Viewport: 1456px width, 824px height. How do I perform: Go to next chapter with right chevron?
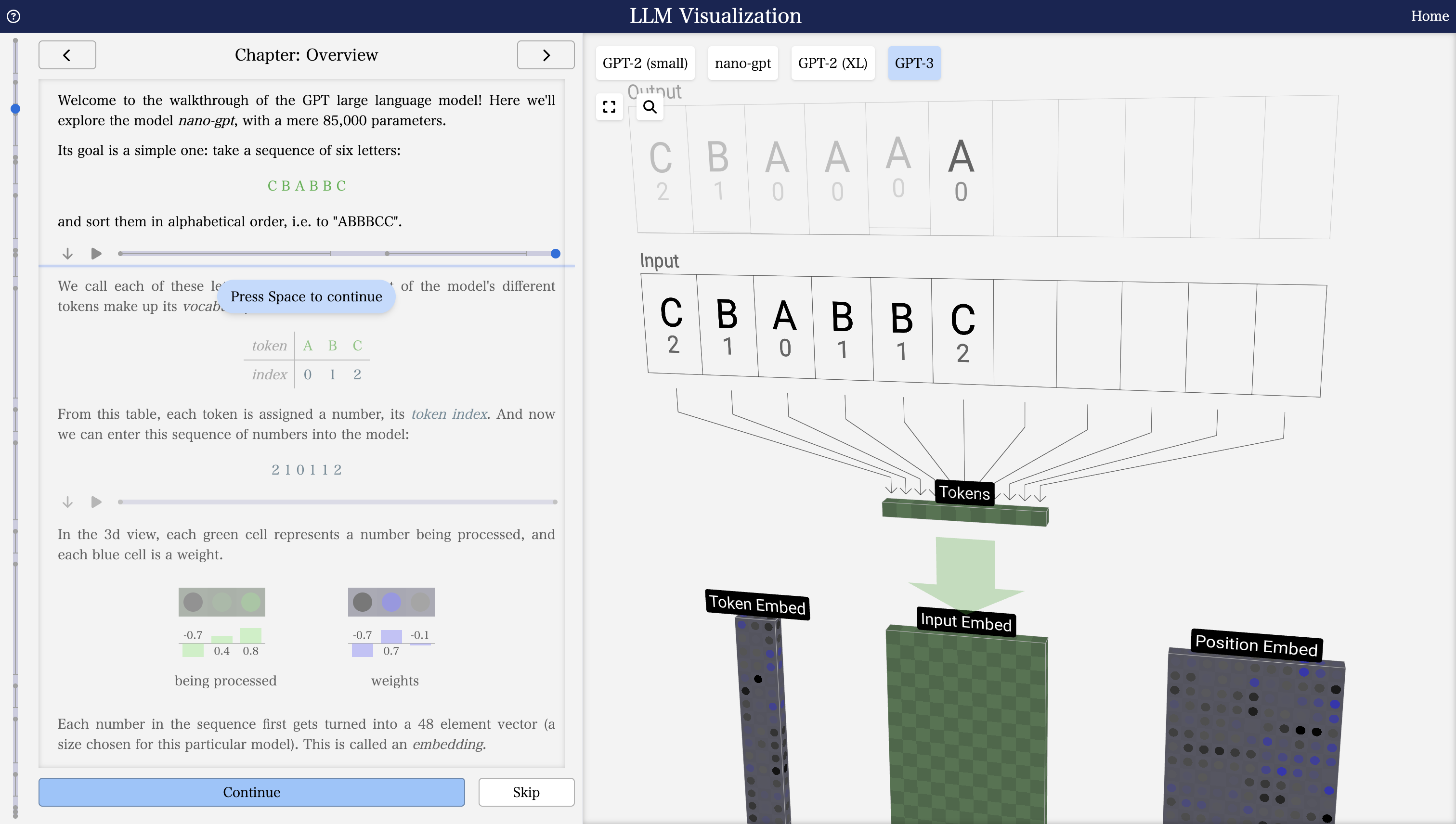(545, 55)
